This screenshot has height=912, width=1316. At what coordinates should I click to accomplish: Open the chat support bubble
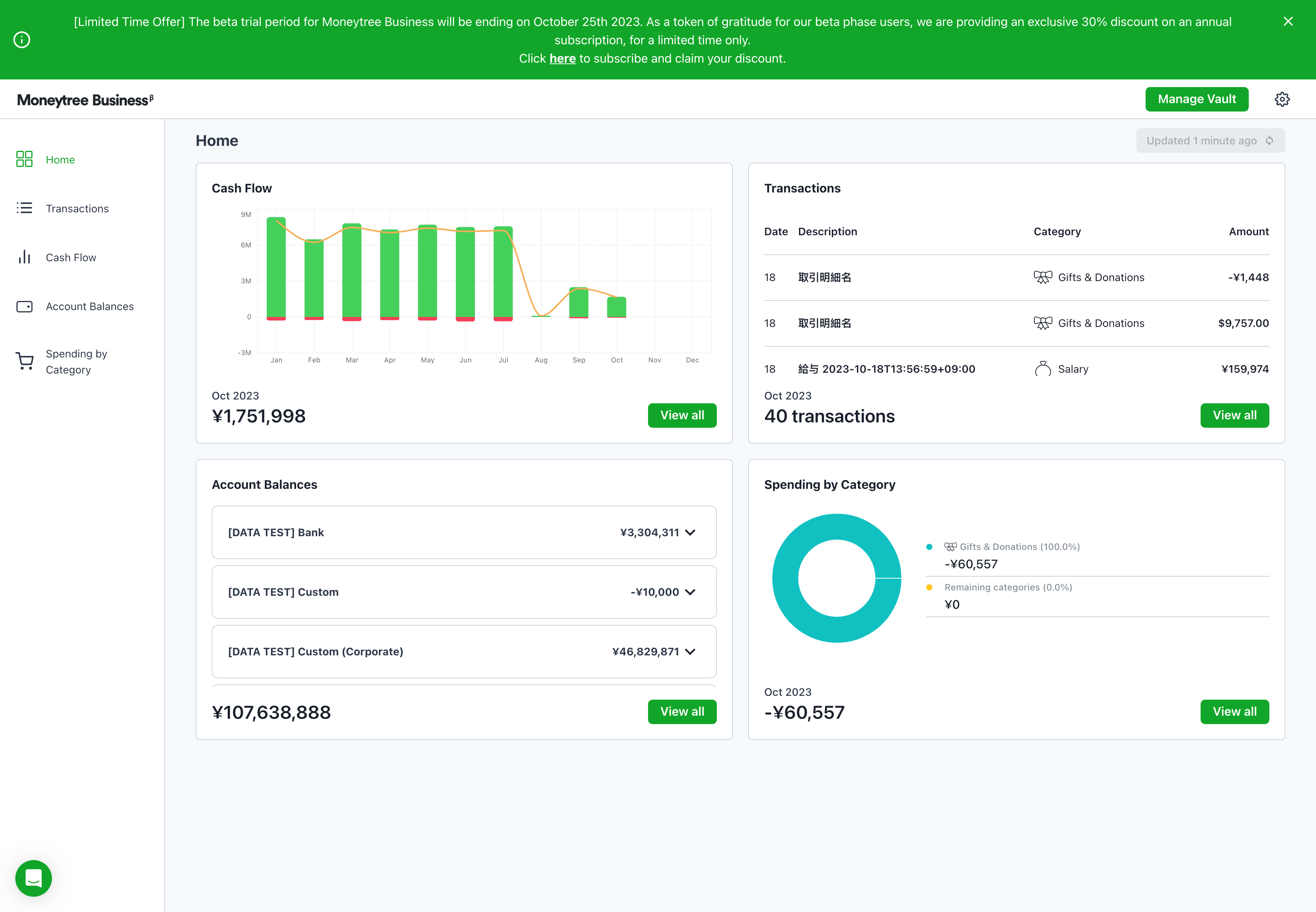(34, 878)
